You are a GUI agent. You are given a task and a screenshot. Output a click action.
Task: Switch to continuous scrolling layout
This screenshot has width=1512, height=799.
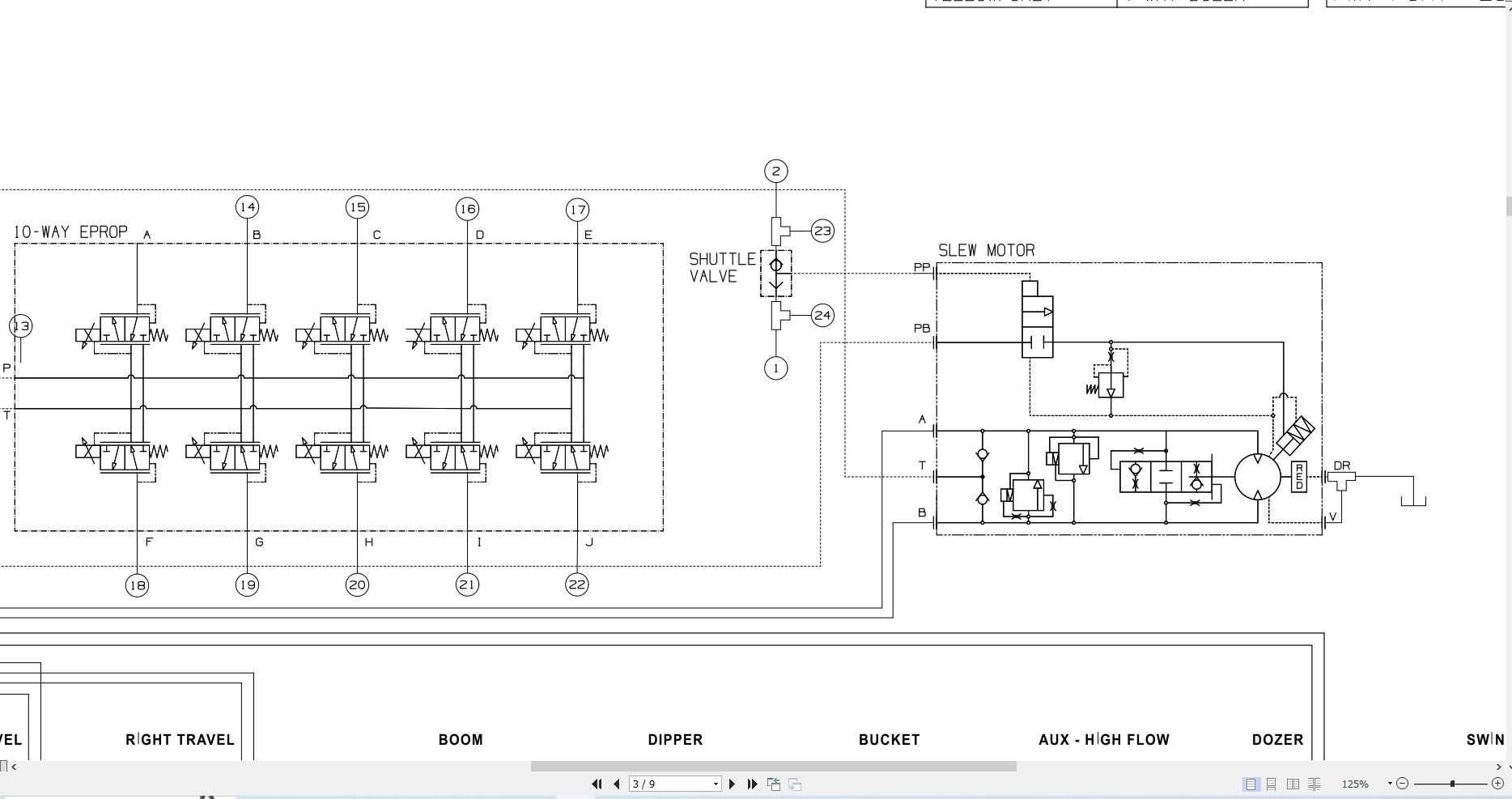coord(1272,784)
